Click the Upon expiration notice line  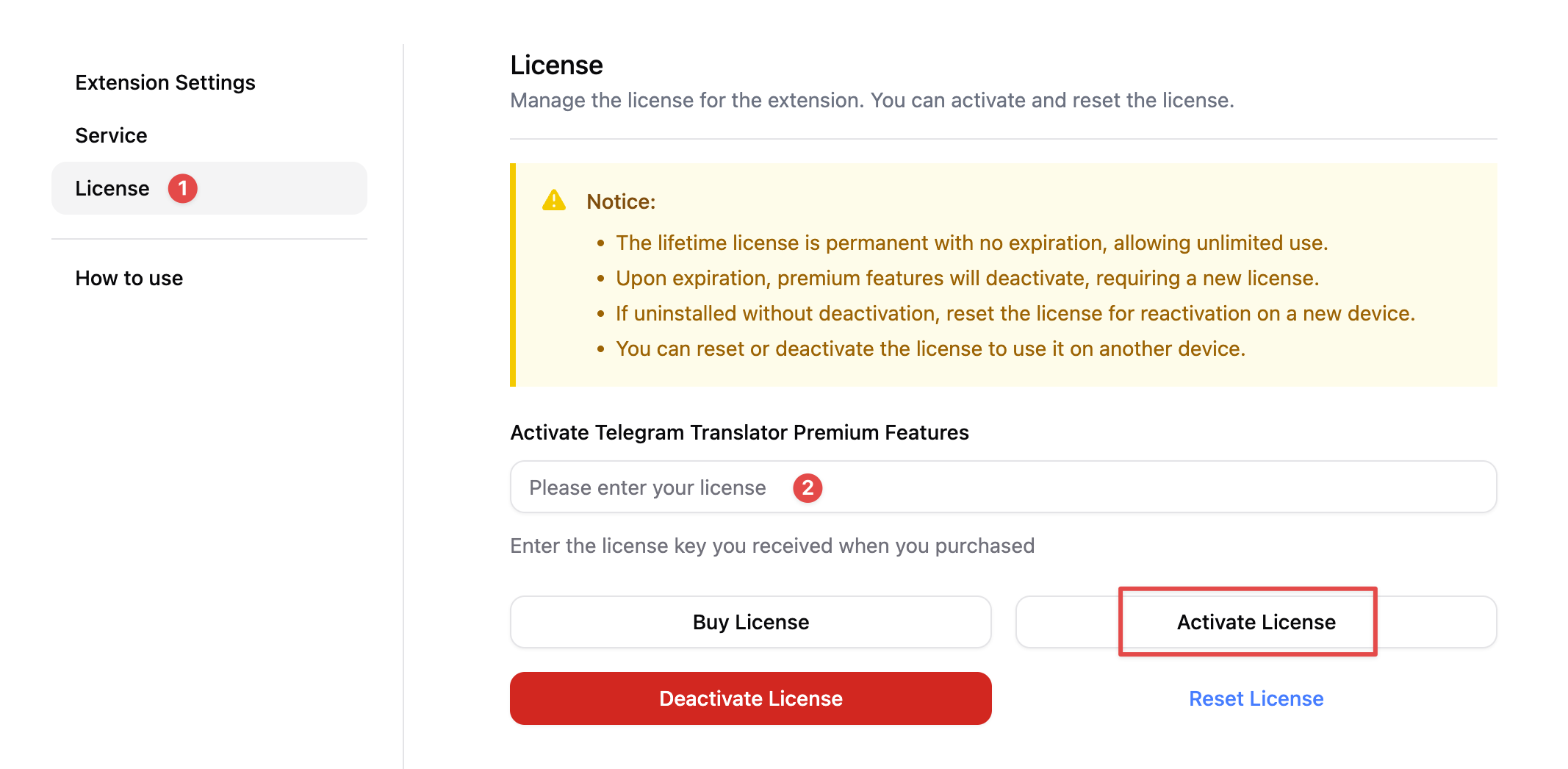pyautogui.click(x=967, y=278)
